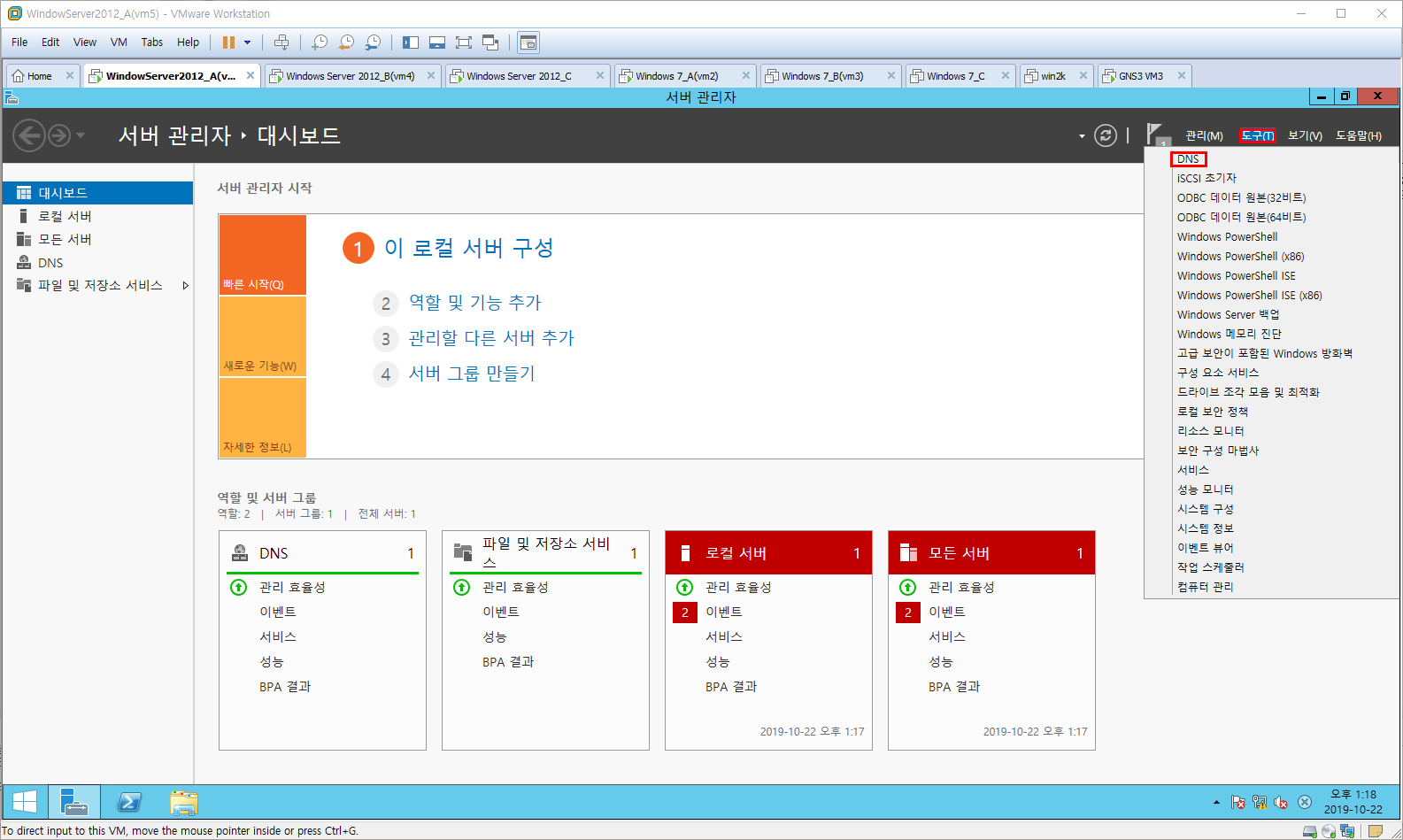Screen dimensions: 1403x840
Task: Select DNS in the tools menu
Action: point(1188,159)
